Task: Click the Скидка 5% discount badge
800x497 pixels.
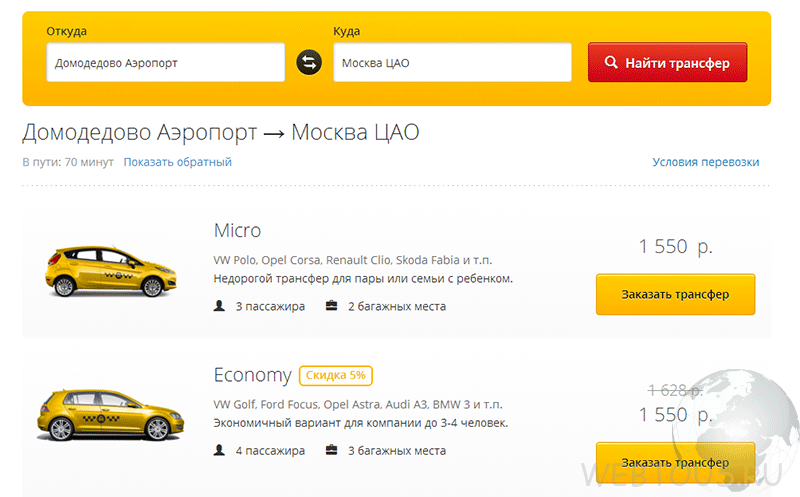Action: coord(336,375)
